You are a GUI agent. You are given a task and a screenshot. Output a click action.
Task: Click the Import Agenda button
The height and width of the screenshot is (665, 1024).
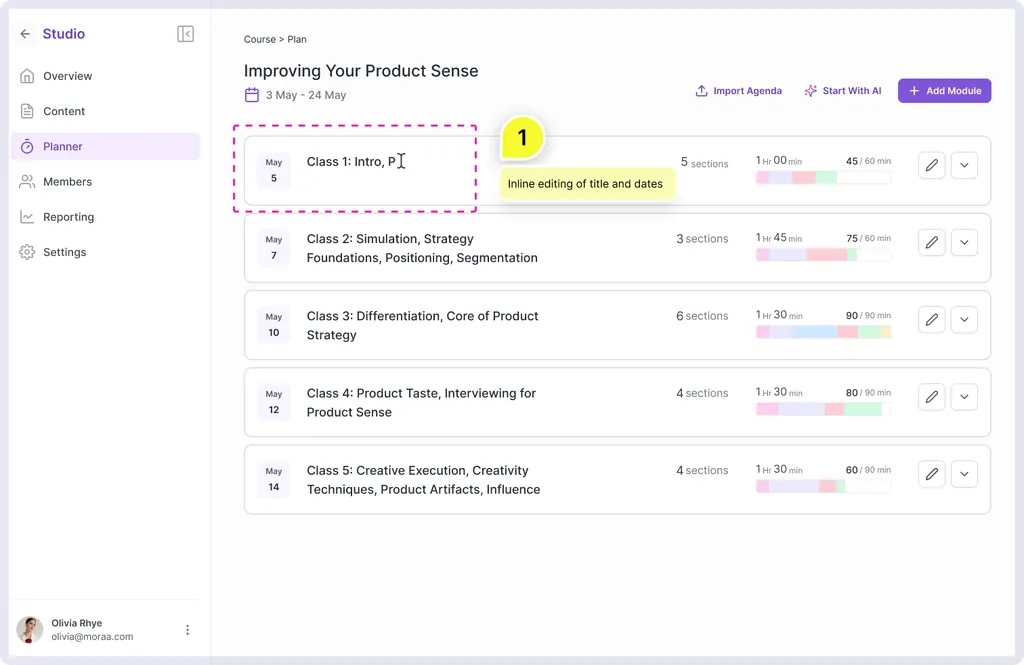click(739, 91)
